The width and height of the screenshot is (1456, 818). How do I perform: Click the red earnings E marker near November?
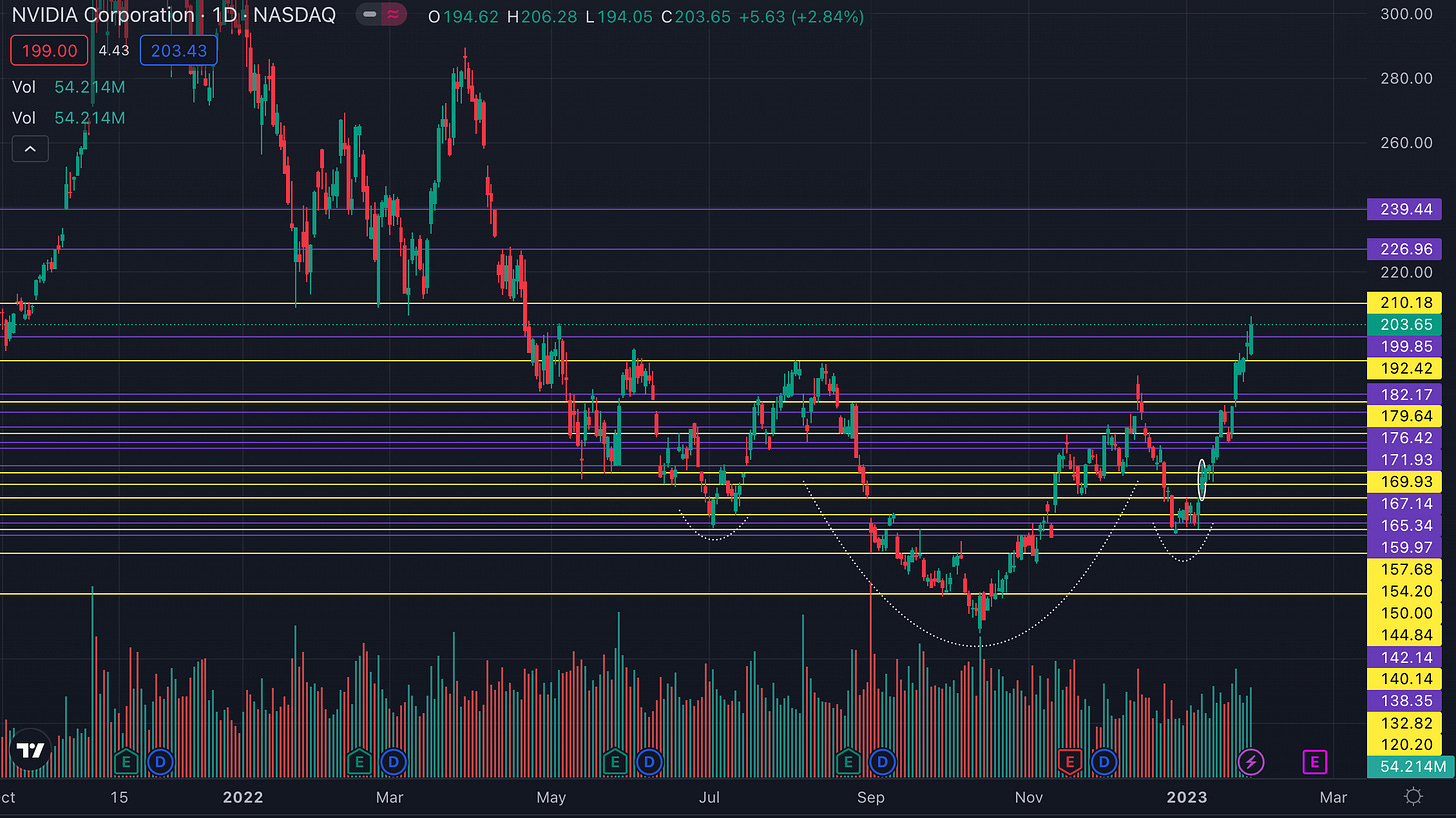[x=1069, y=762]
